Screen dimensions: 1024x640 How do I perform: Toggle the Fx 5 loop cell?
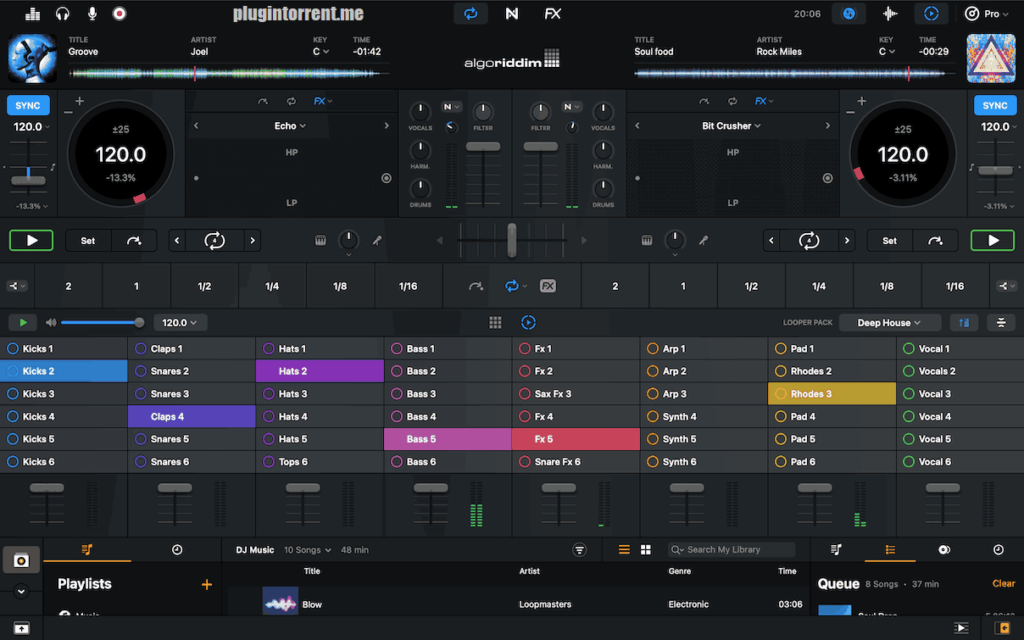(x=576, y=439)
